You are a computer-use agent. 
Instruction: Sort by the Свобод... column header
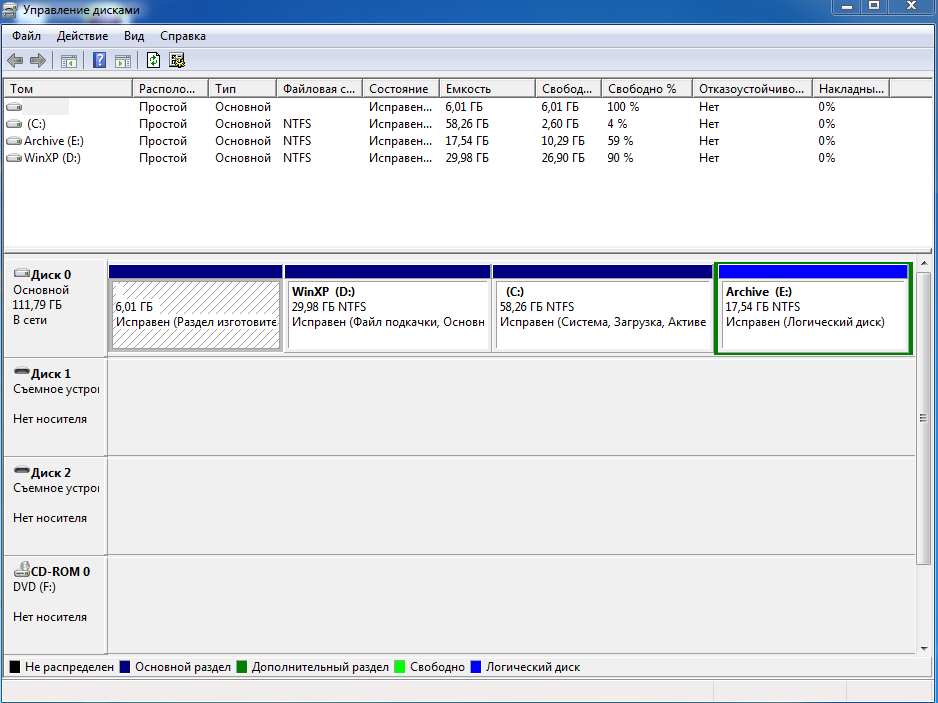point(568,89)
